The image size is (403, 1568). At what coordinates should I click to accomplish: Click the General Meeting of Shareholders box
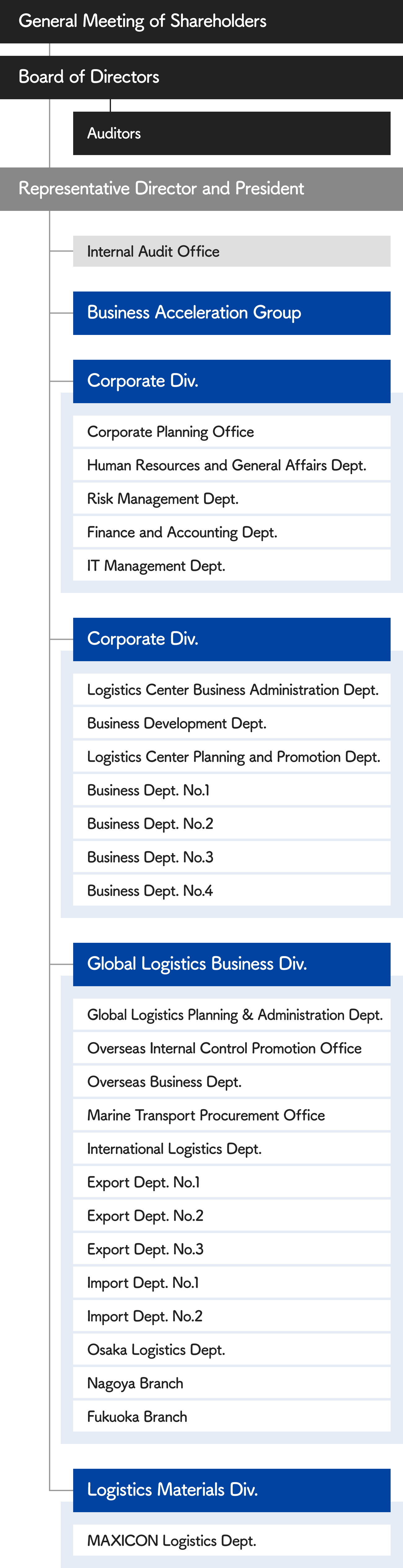201,21
